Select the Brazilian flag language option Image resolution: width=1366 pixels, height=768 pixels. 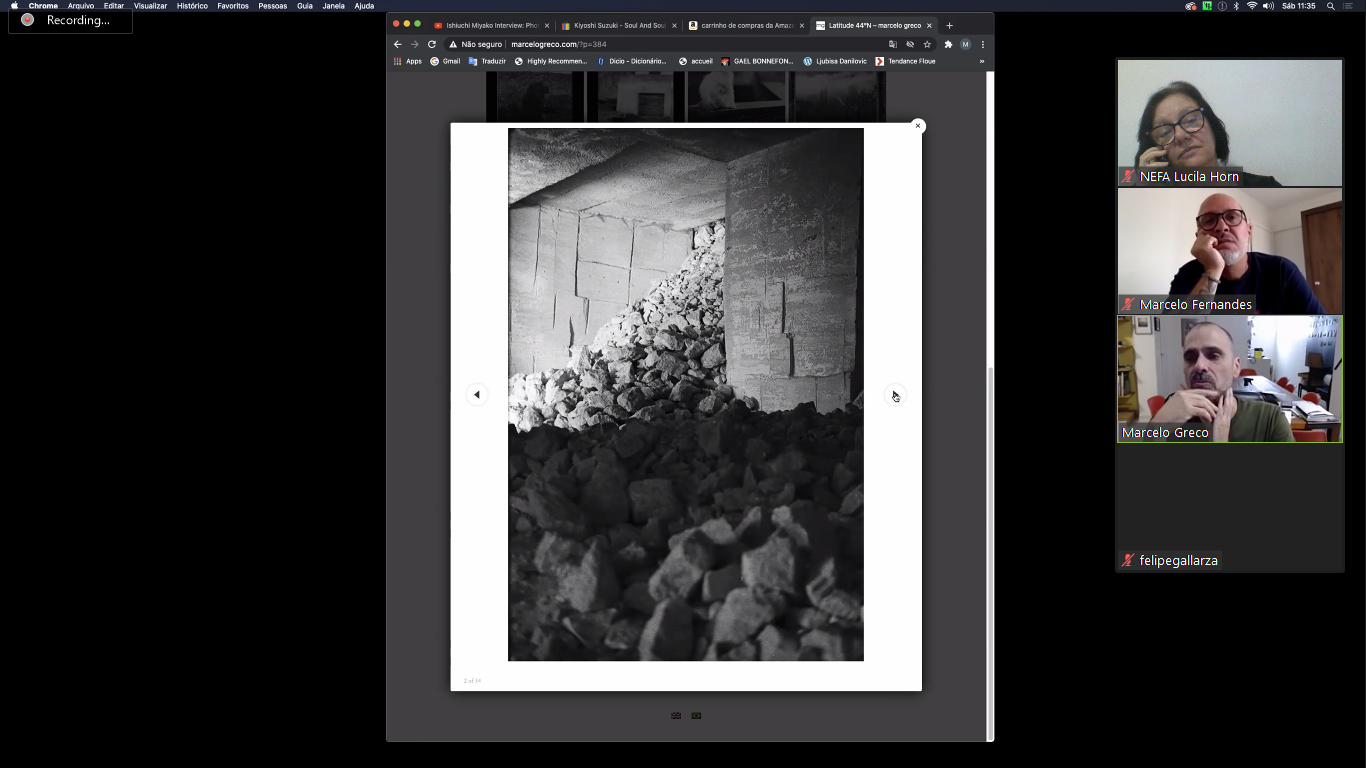696,716
